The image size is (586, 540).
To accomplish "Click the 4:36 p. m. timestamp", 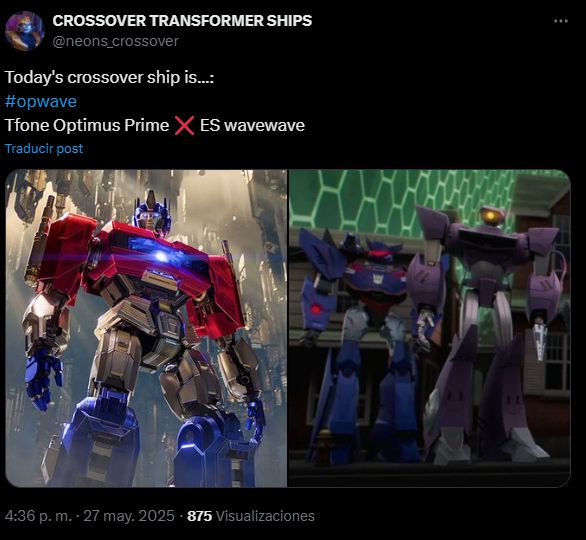I will 38,516.
